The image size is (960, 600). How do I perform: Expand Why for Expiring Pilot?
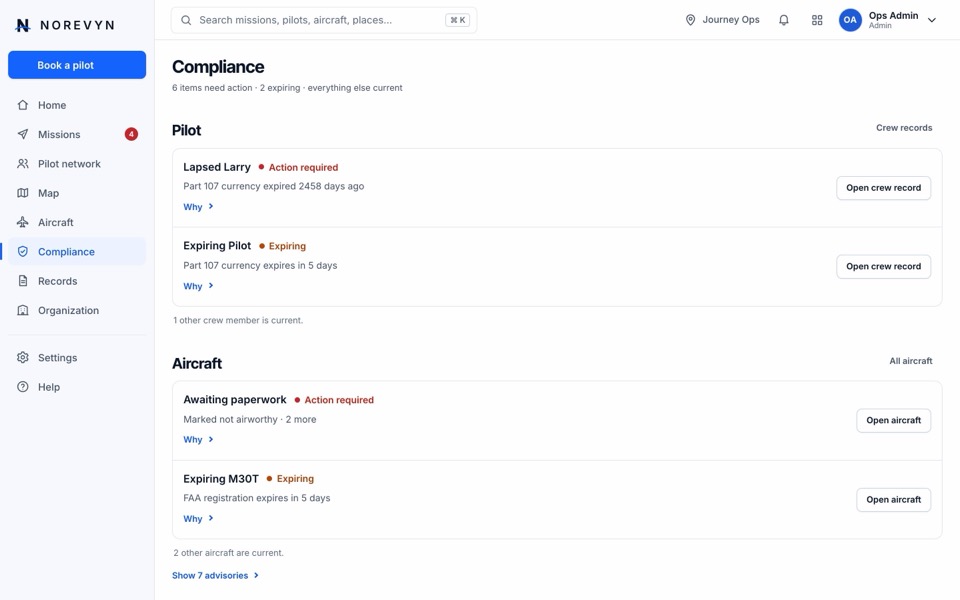point(198,286)
